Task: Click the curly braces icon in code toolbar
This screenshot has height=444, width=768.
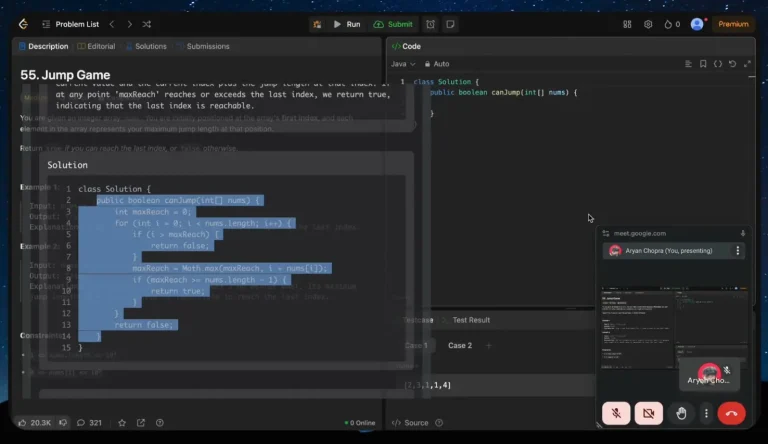Action: 718,64
